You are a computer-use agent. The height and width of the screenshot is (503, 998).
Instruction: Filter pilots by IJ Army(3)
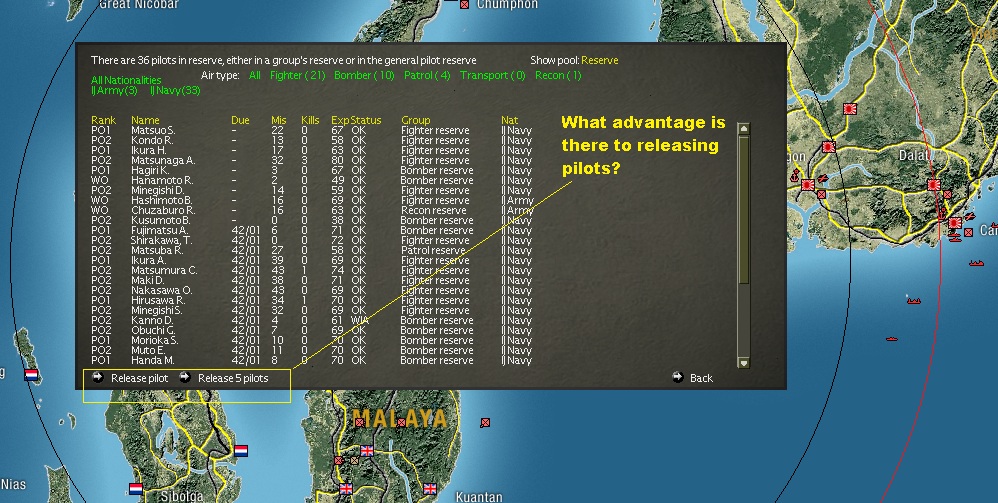pos(114,90)
